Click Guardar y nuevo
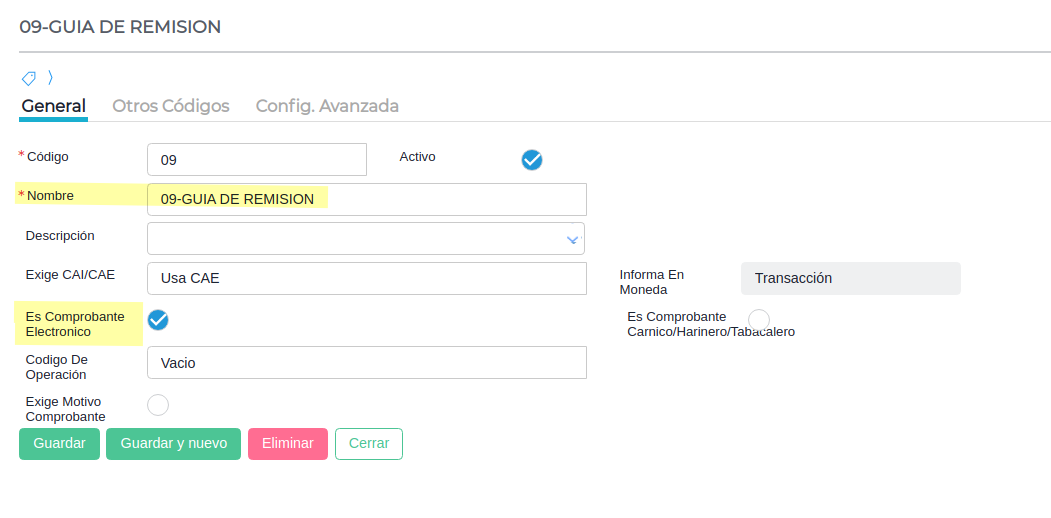Screen dimensions: 1051x518 173,444
